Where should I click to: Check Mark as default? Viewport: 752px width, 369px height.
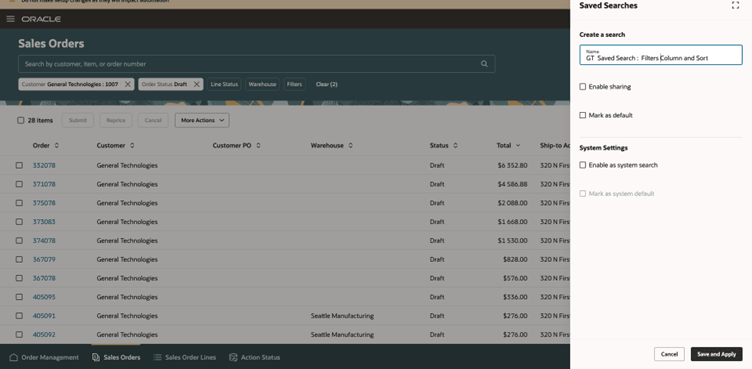click(x=583, y=115)
